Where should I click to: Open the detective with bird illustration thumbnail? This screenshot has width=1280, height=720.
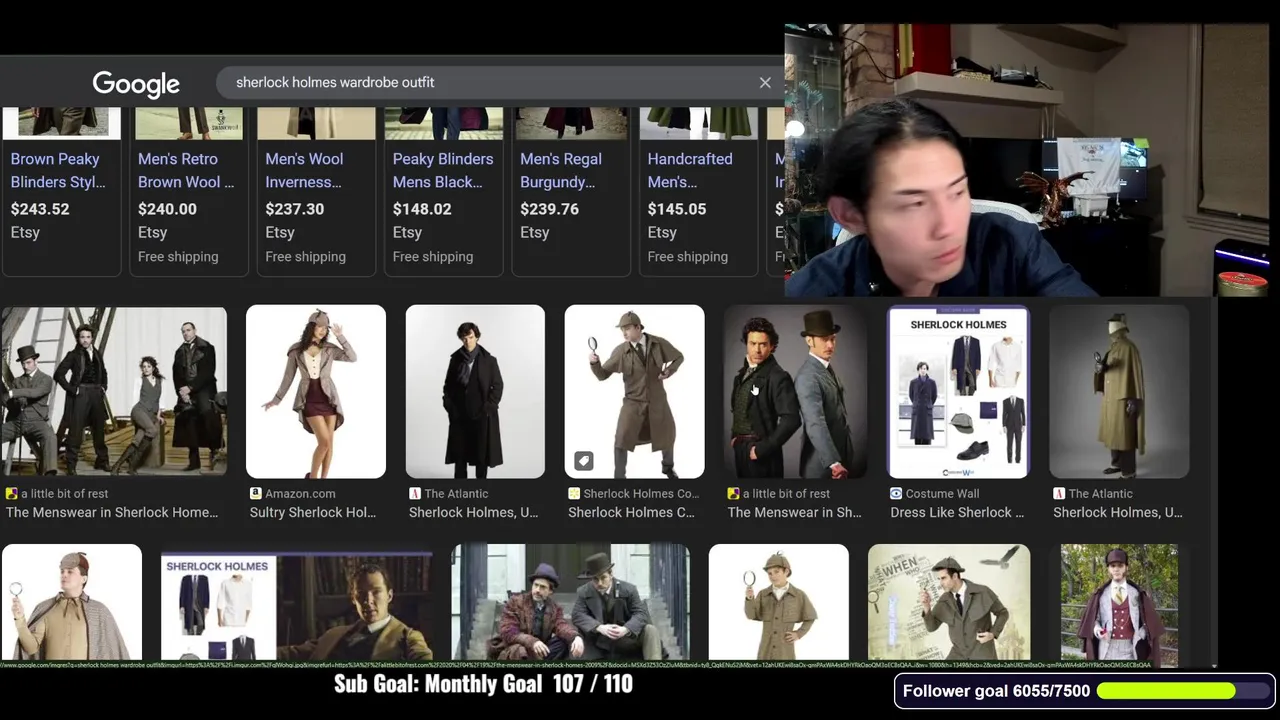(x=949, y=602)
